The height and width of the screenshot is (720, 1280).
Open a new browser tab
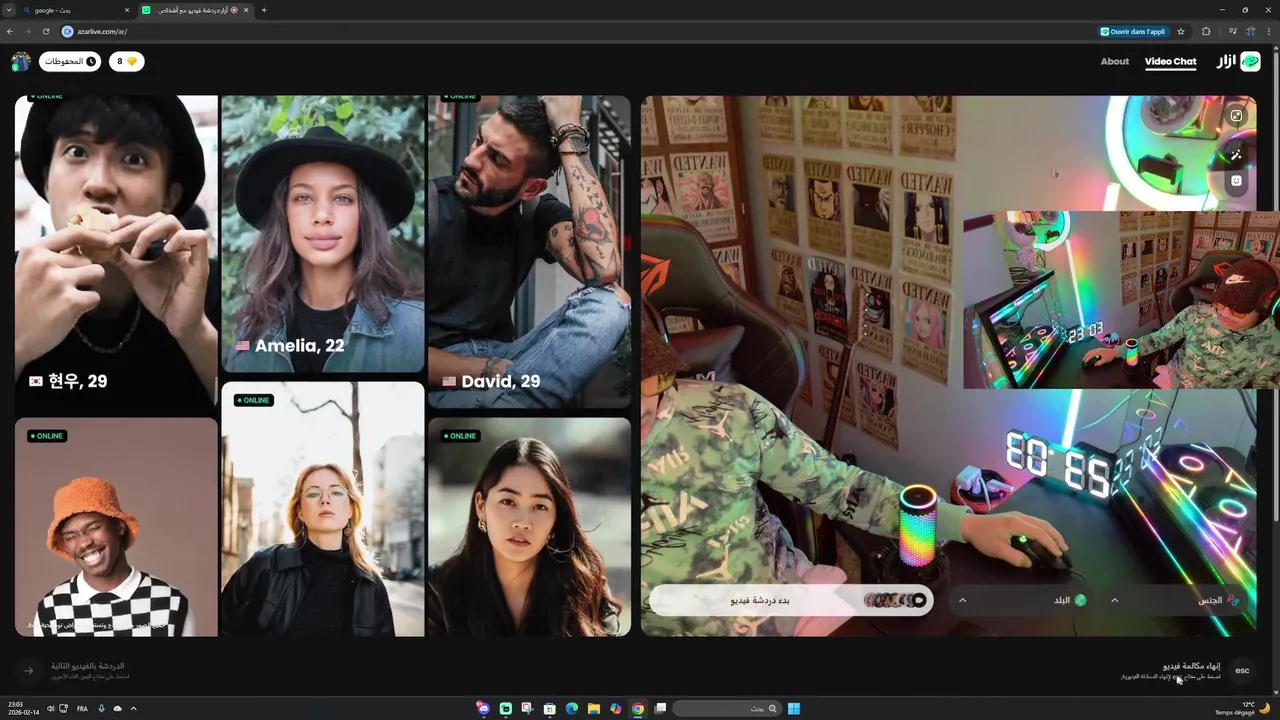point(264,10)
